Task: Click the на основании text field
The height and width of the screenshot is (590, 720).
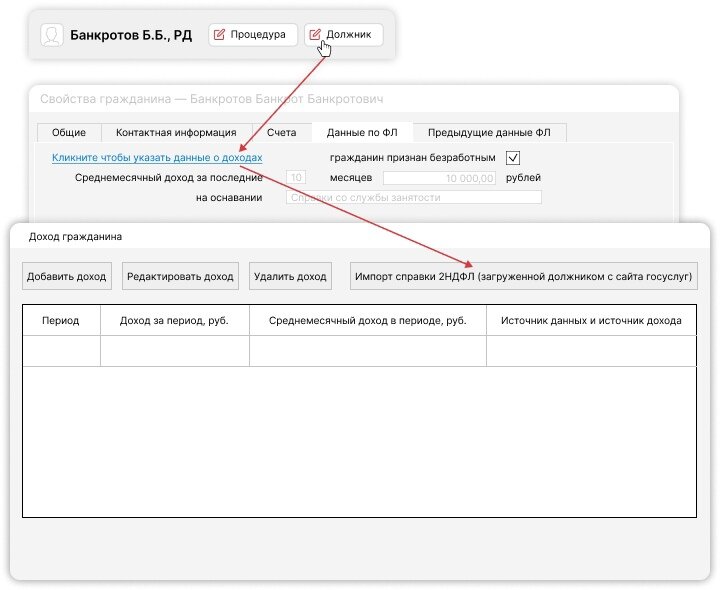Action: [x=414, y=197]
